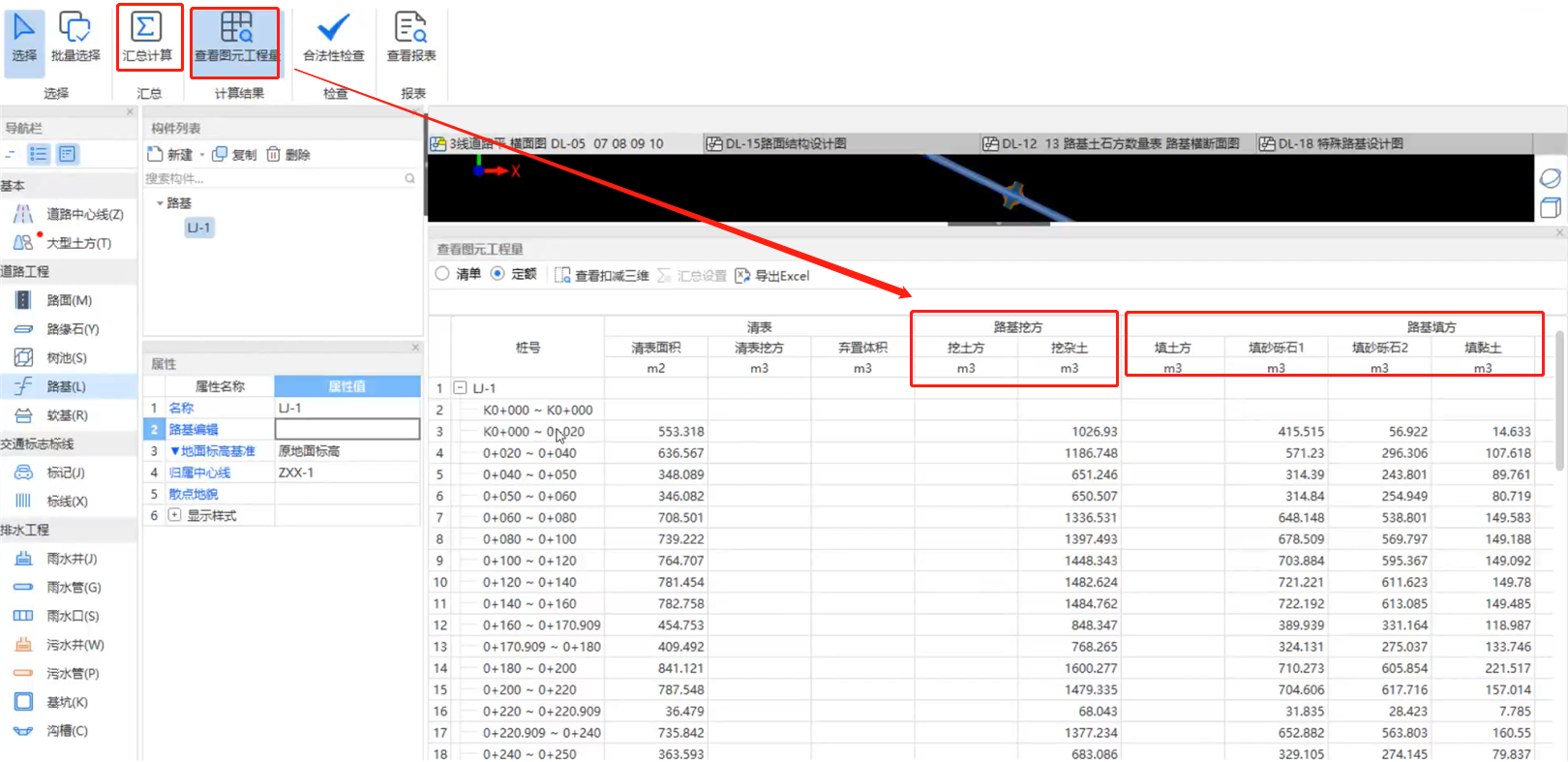Select LJ-1 in component list
The image size is (1568, 762).
199,228
